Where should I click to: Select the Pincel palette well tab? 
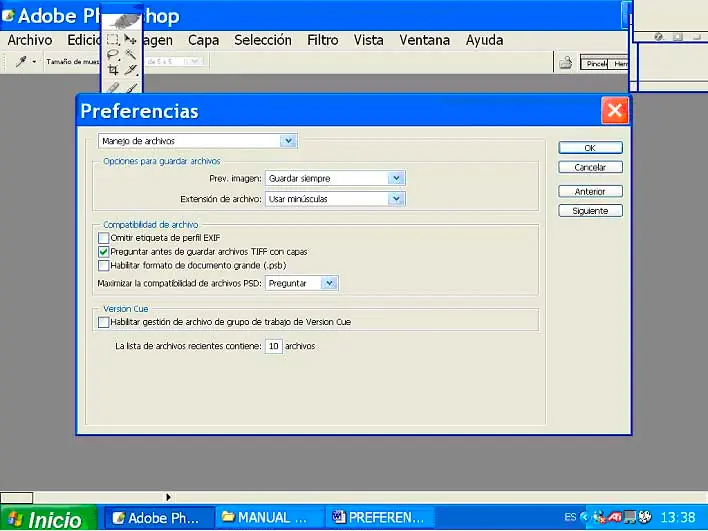coord(595,64)
